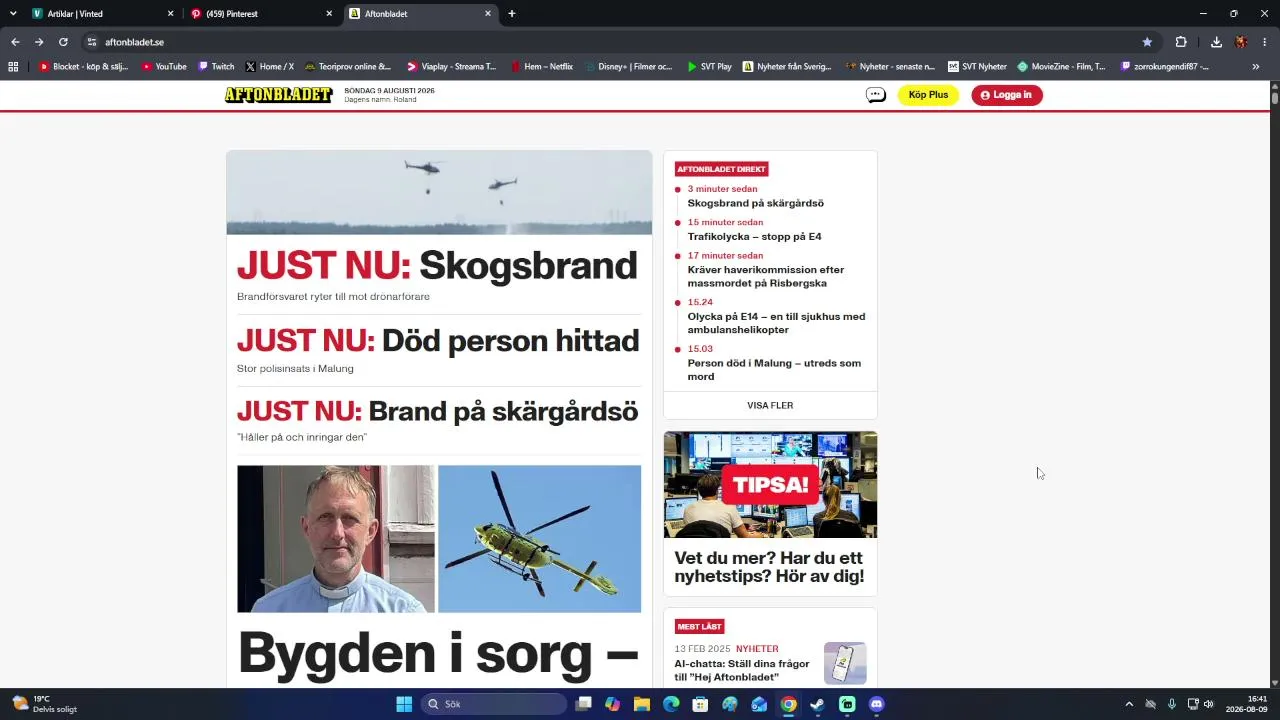Click the Köp Plus button
The image size is (1280, 720).
pyautogui.click(x=928, y=95)
